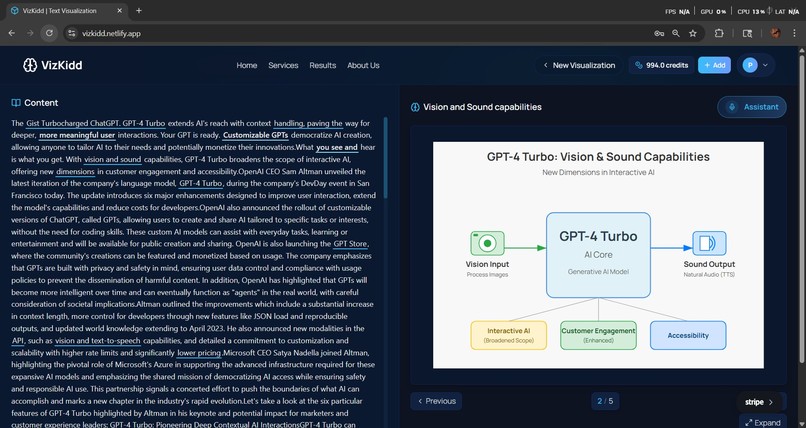Expand the user account dropdown chevron

(765, 65)
